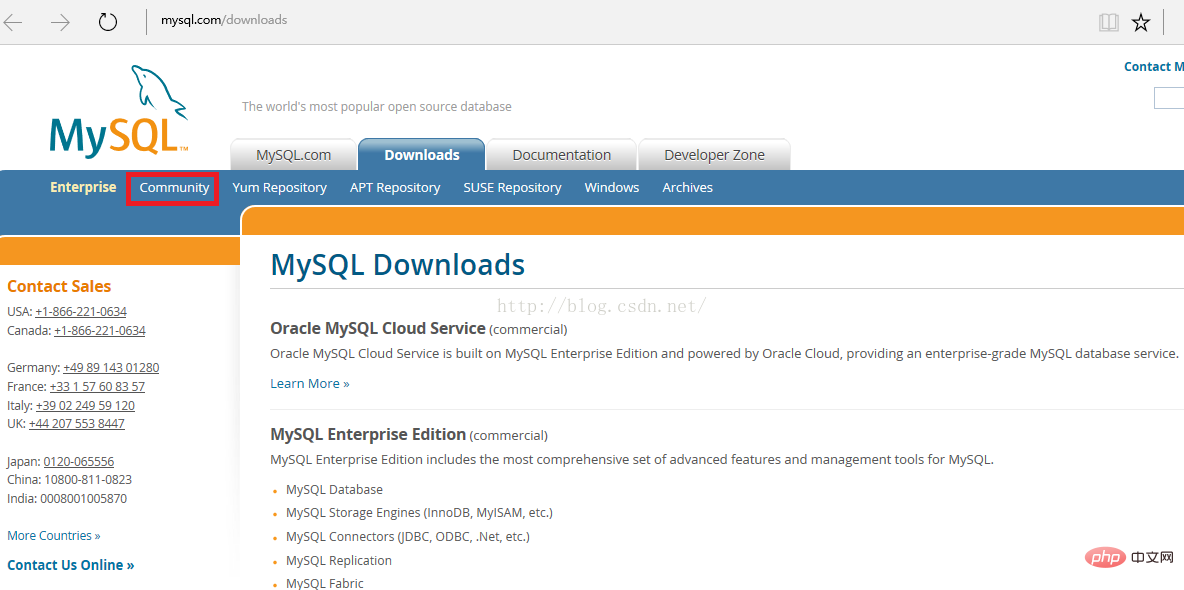Screen dimensions: 1184x590
Task: Click Germany number +49 89 143 01280
Action: tap(111, 368)
